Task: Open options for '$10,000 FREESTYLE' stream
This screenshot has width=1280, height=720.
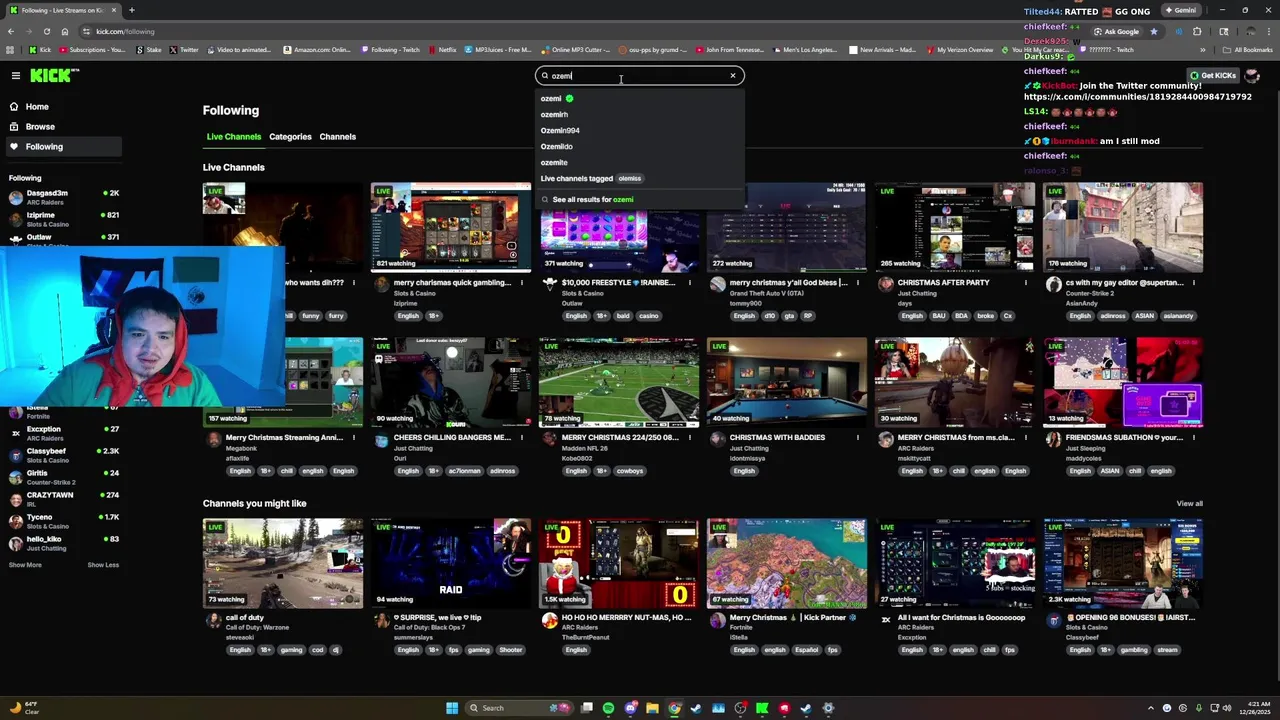Action: pyautogui.click(x=689, y=283)
